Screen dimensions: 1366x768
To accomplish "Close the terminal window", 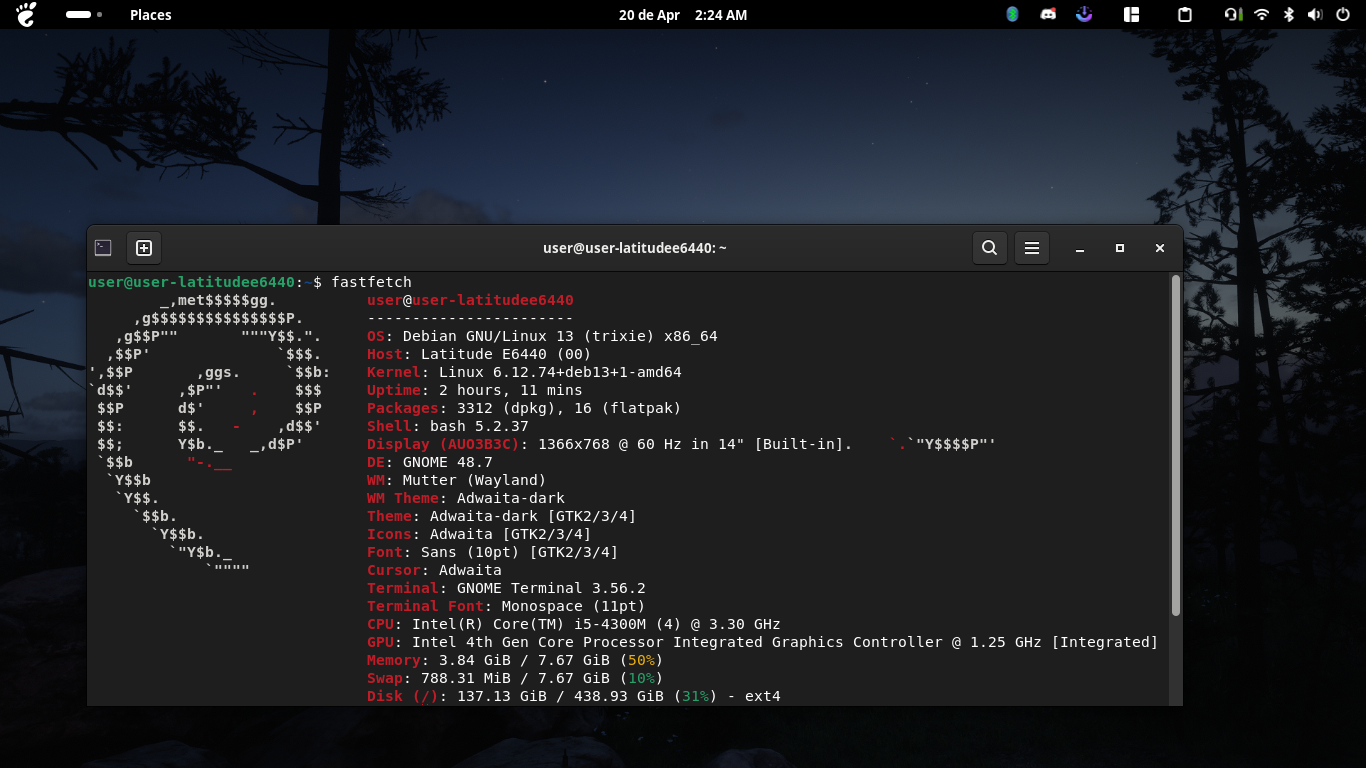I will coord(1160,248).
